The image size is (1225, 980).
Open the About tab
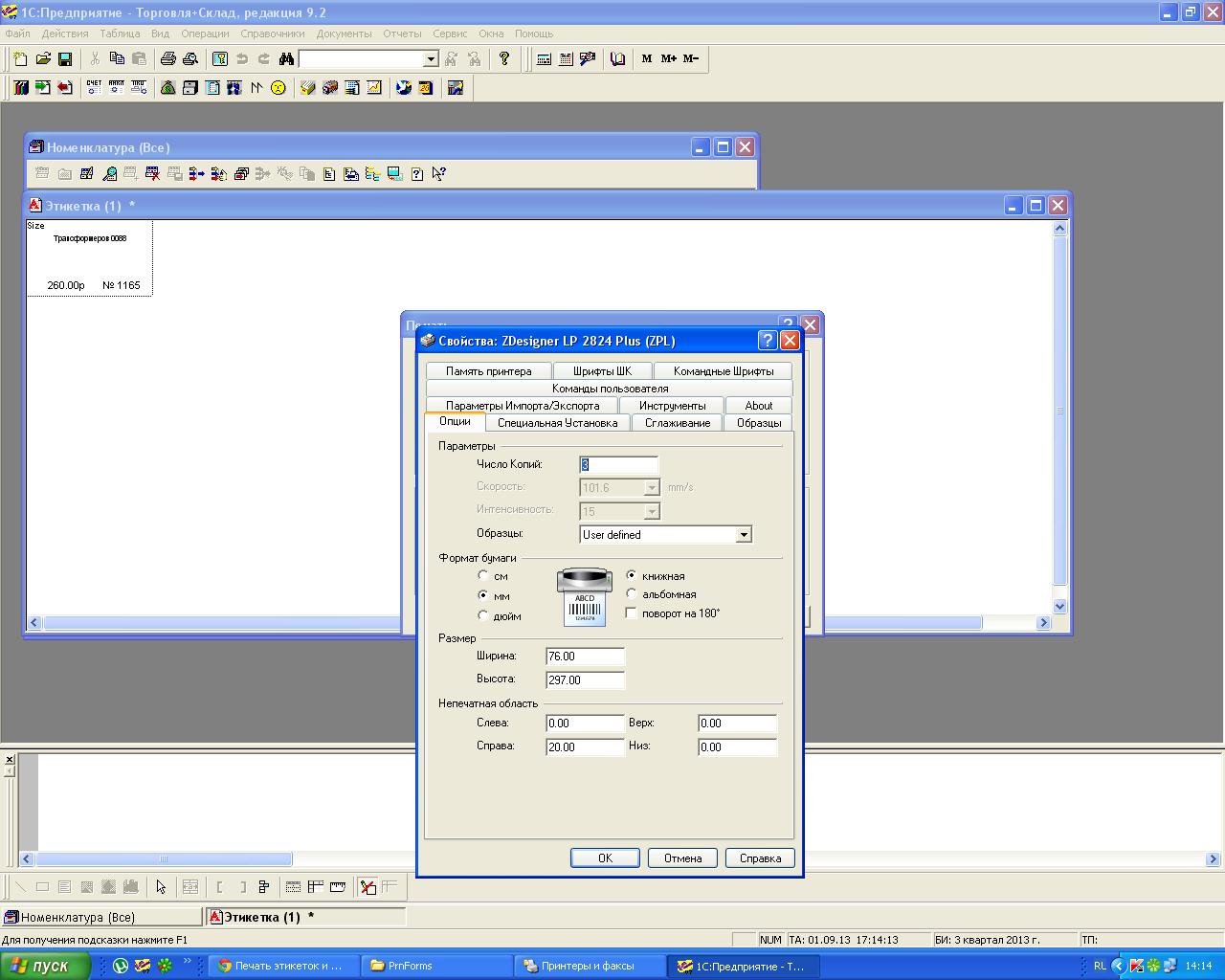coord(759,406)
